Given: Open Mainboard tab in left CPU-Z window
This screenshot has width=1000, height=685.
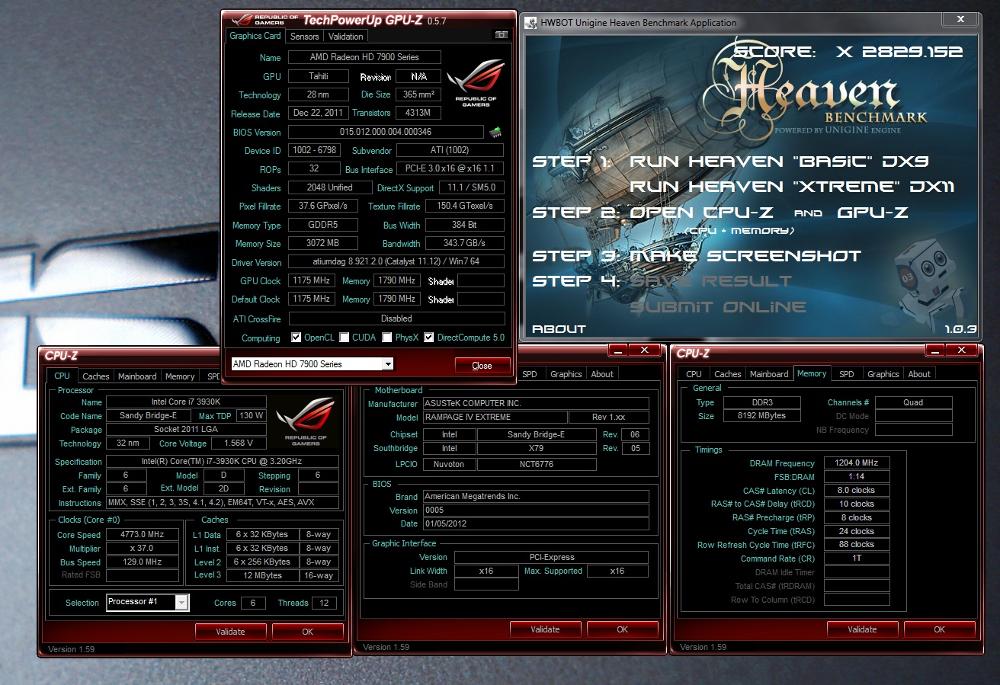Looking at the screenshot, I should pos(137,376).
